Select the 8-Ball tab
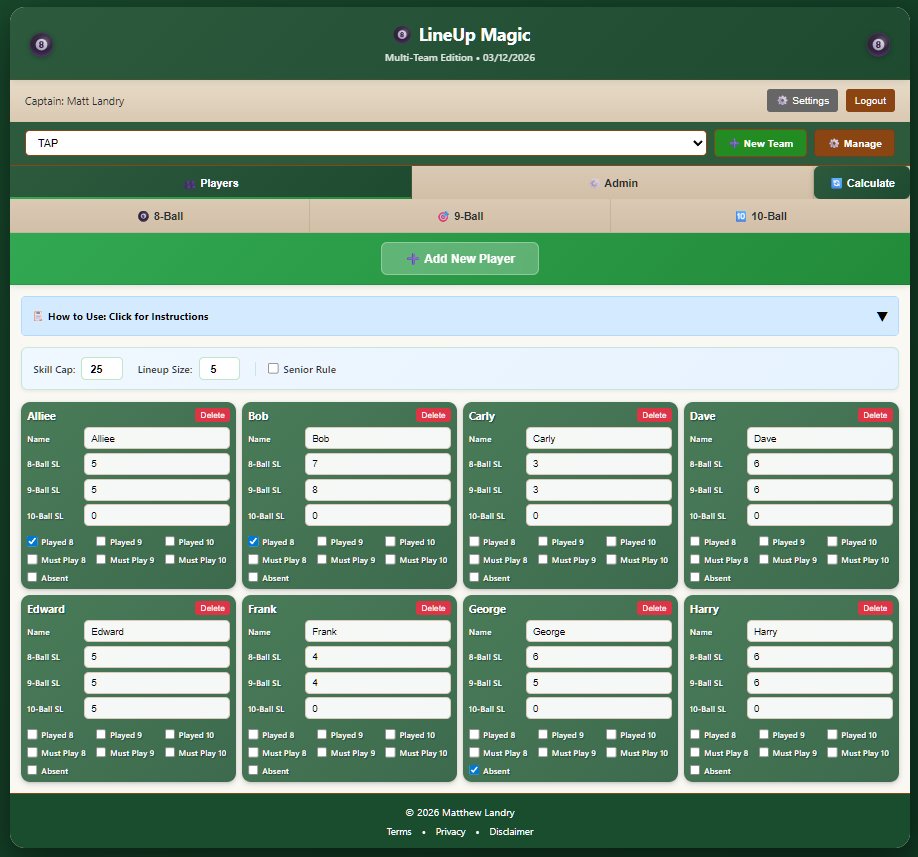The image size is (918, 857). pos(160,216)
